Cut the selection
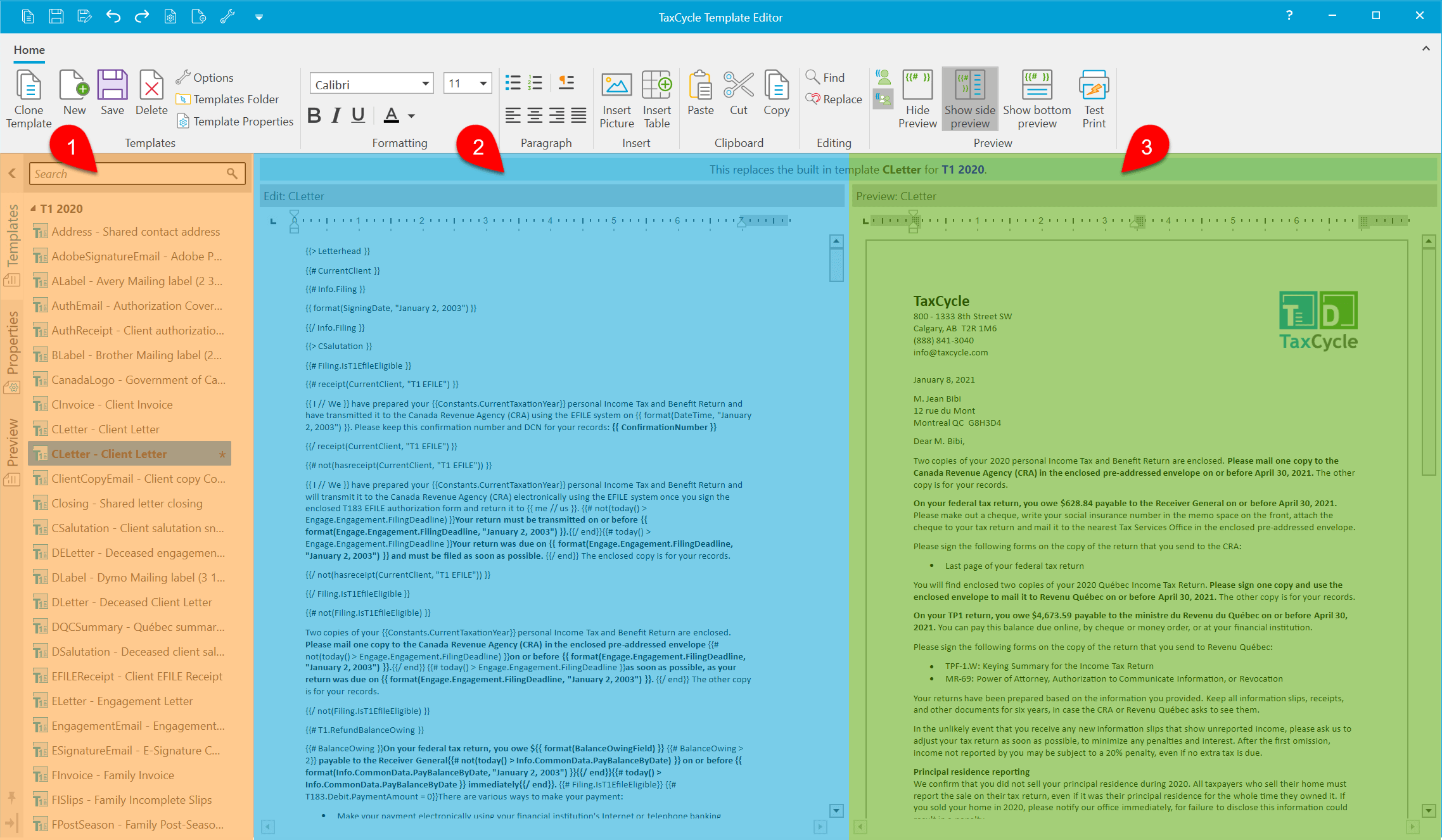This screenshot has width=1442, height=840. tap(739, 93)
